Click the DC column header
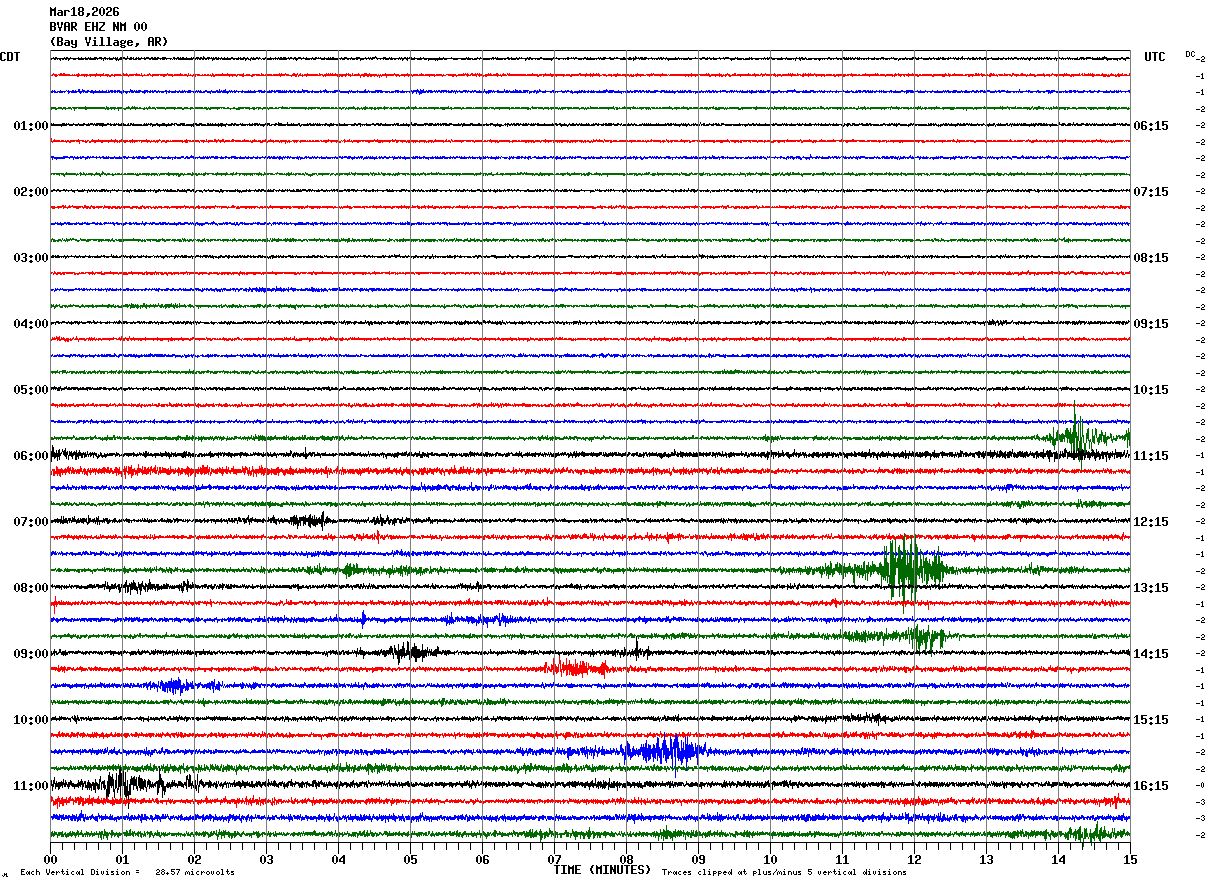This screenshot has width=1210, height=886. pyautogui.click(x=1190, y=54)
